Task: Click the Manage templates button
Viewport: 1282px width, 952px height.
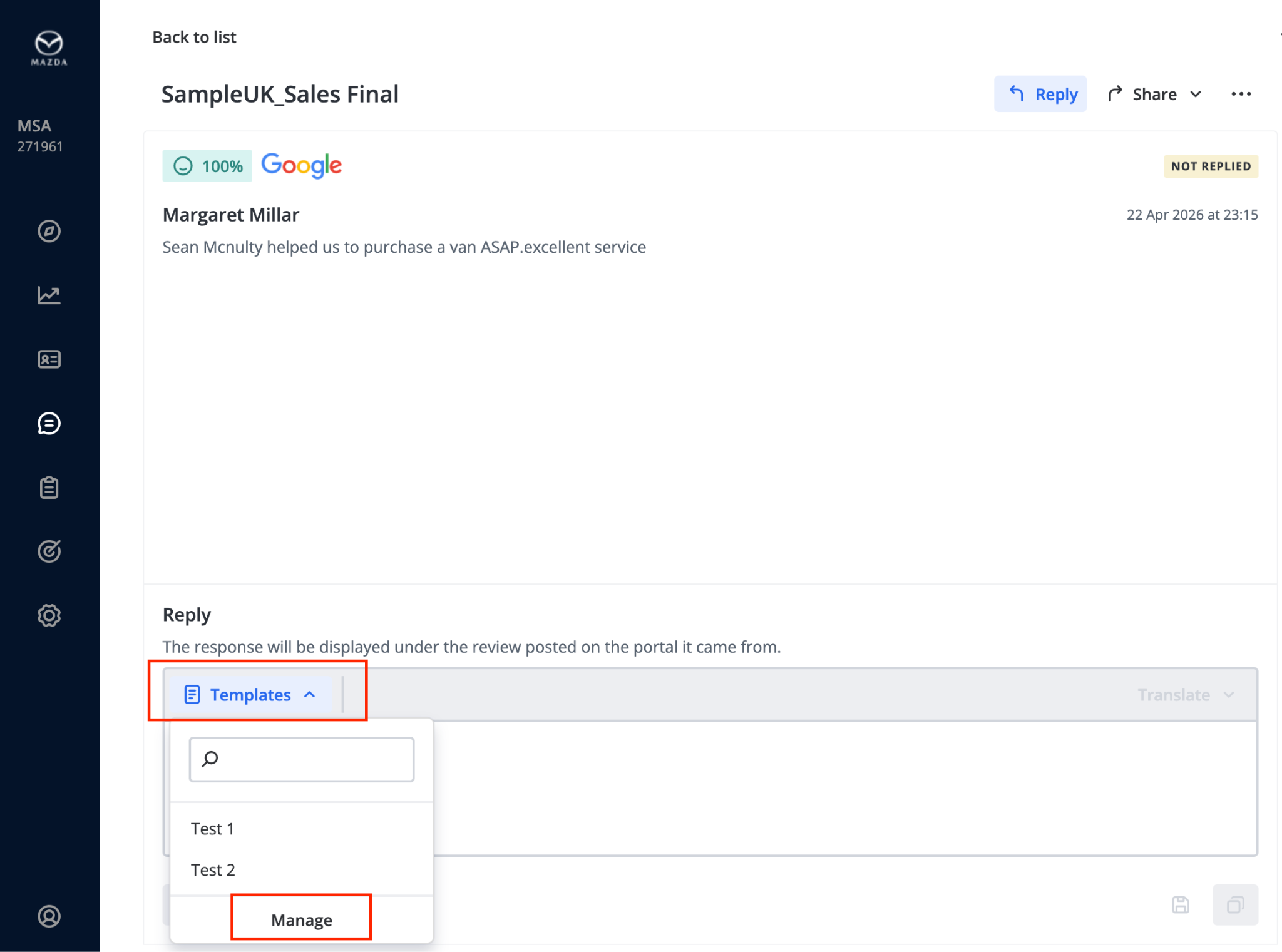Action: 302,920
